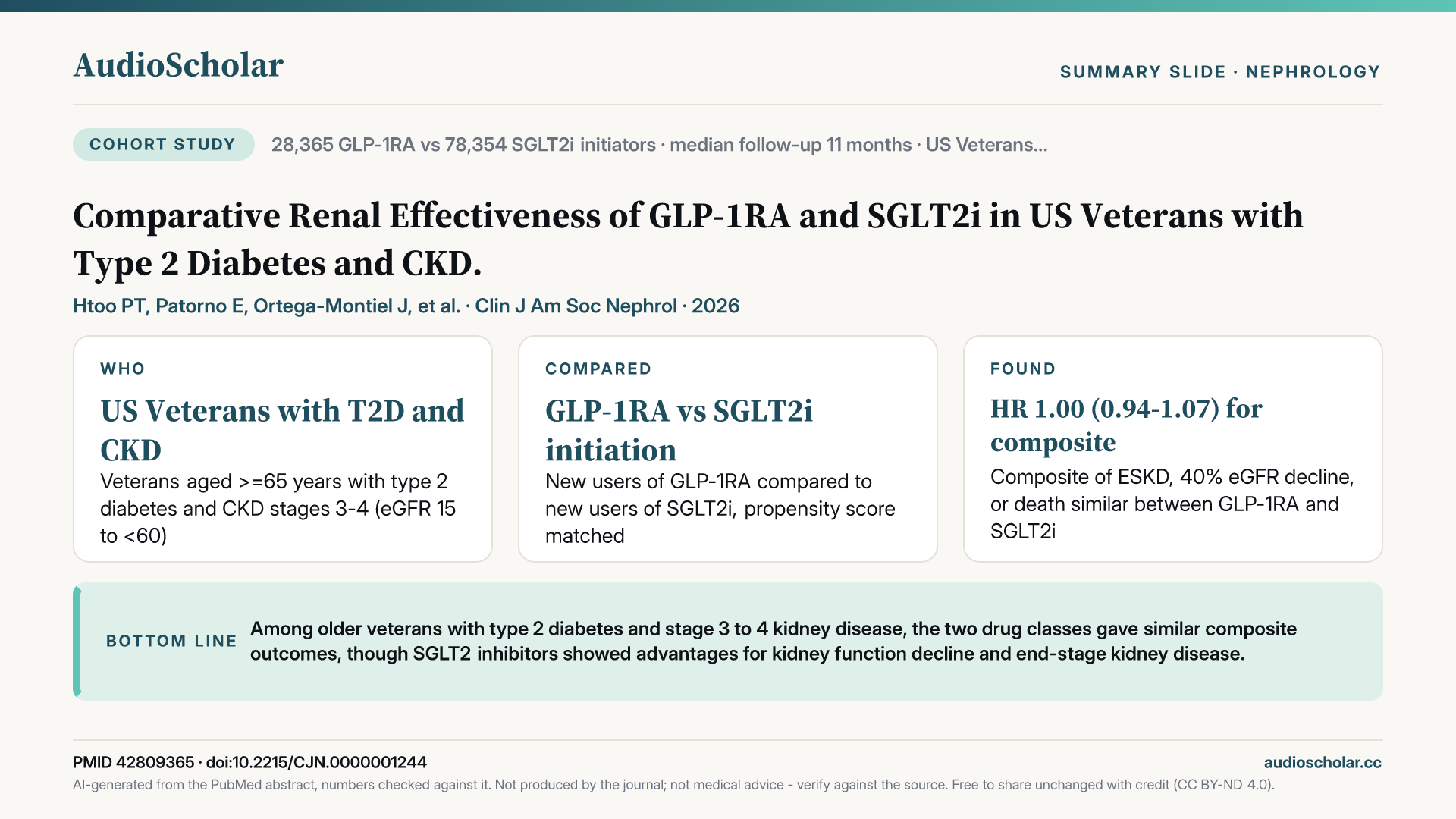1456x819 pixels.
Task: Click the BOTTOM LINE label
Action: [171, 641]
